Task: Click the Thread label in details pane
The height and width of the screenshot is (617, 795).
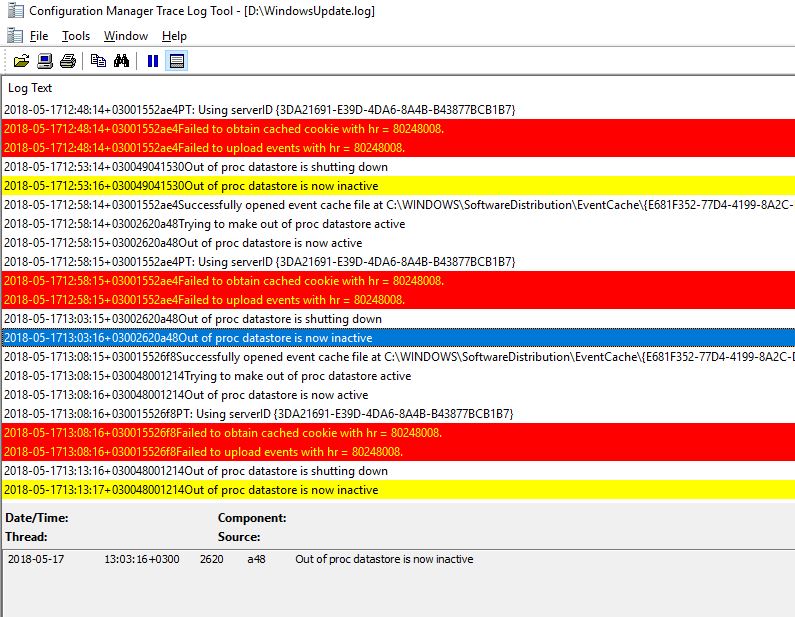Action: pos(26,536)
